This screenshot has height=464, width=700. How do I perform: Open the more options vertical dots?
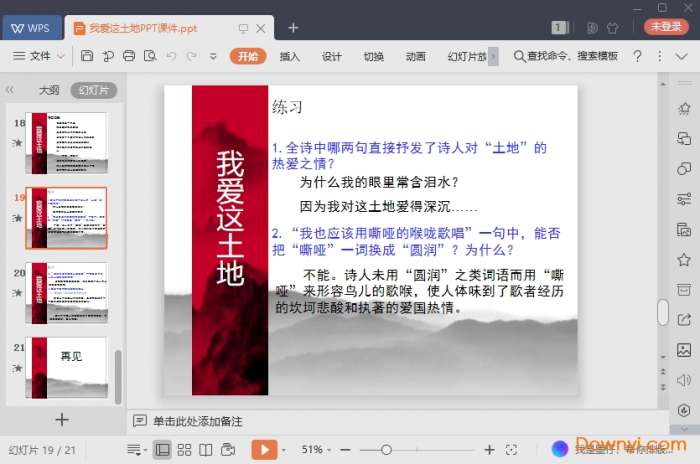tap(660, 56)
